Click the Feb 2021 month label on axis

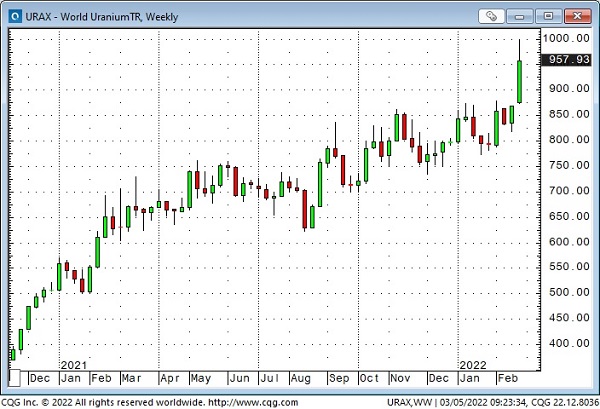101,378
